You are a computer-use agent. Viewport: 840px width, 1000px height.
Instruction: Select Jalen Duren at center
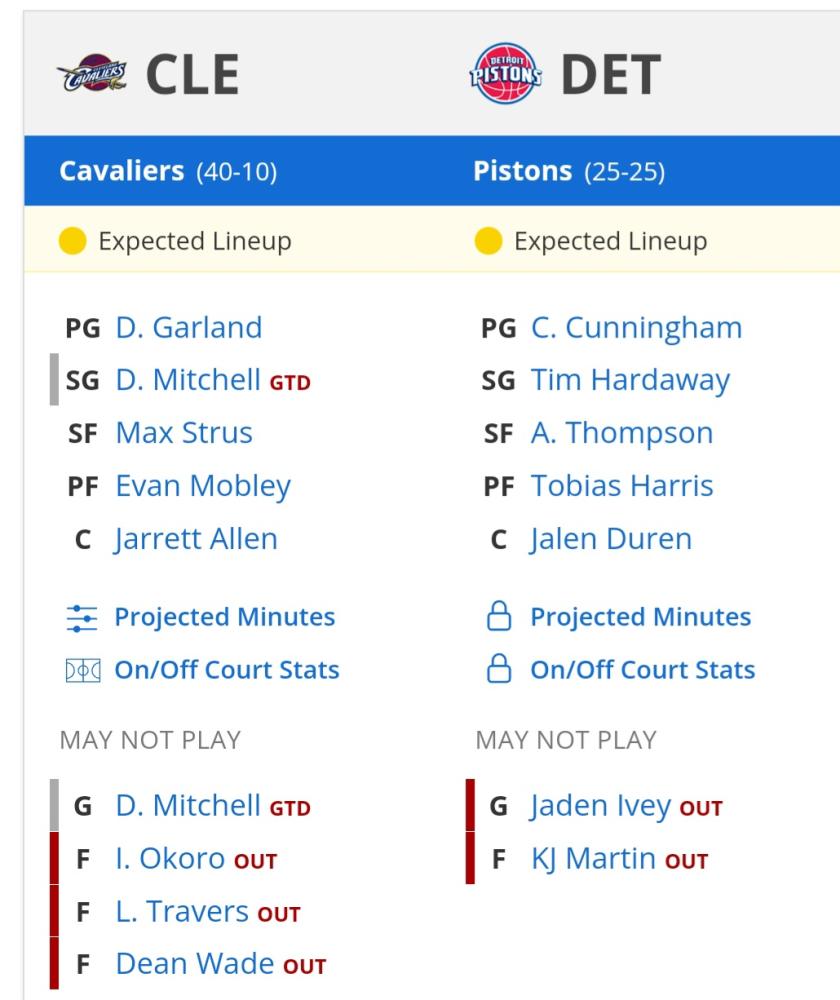611,540
